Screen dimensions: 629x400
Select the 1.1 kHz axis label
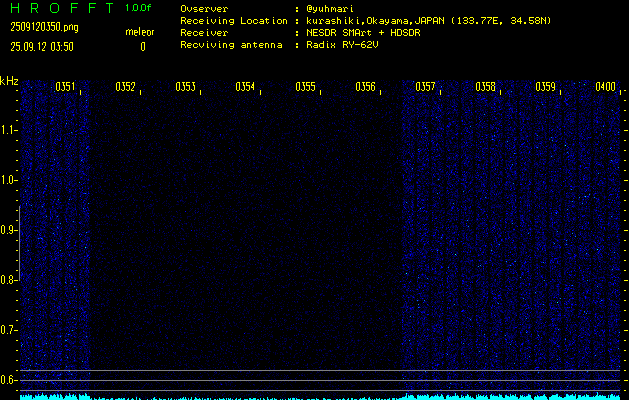click(x=8, y=130)
